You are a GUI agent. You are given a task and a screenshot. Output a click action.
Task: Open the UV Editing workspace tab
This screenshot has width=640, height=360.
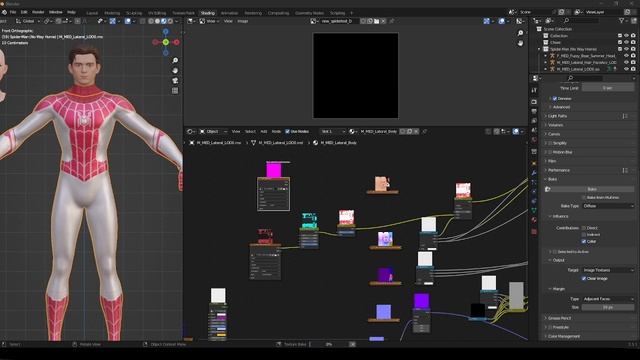coord(157,13)
